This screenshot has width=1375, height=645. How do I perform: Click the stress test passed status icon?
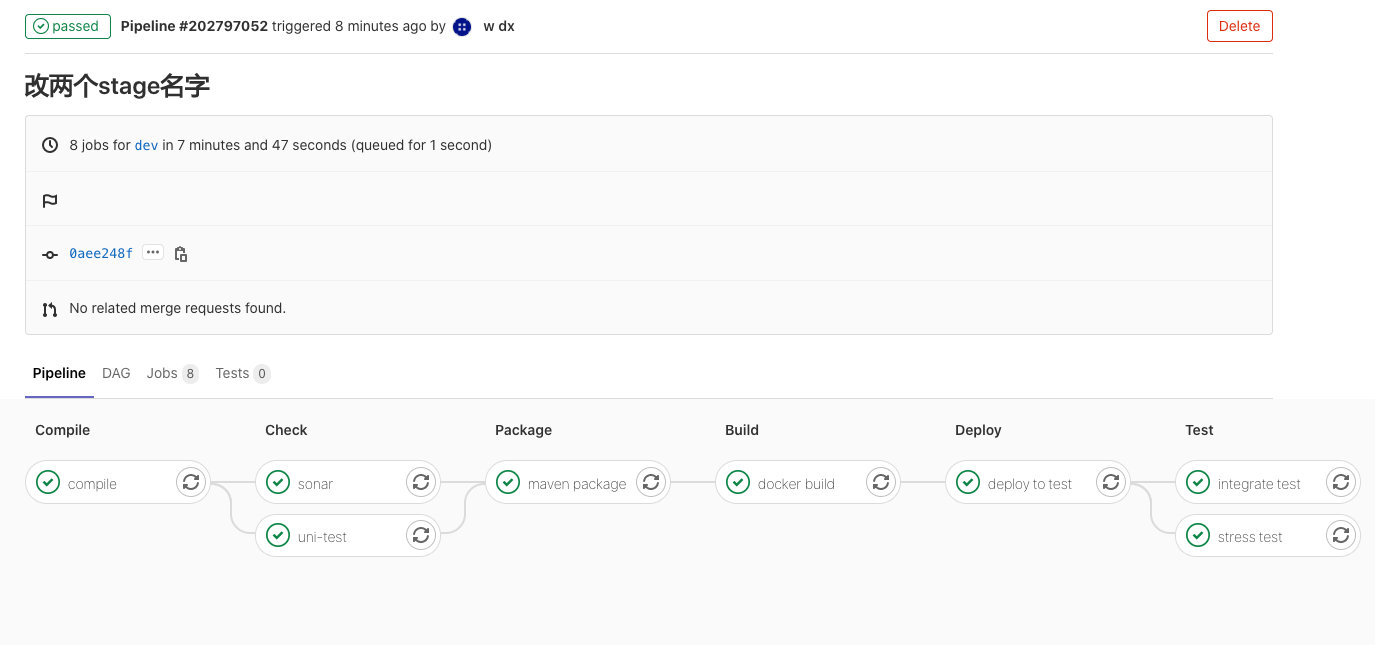tap(1198, 535)
